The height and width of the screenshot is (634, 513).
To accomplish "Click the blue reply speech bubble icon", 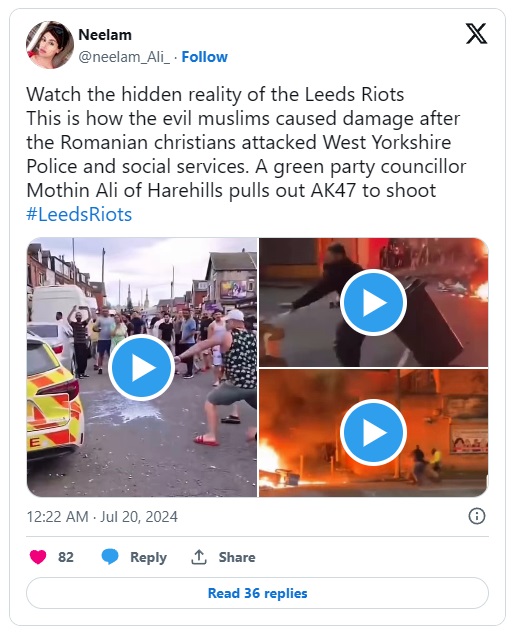I will pos(110,557).
